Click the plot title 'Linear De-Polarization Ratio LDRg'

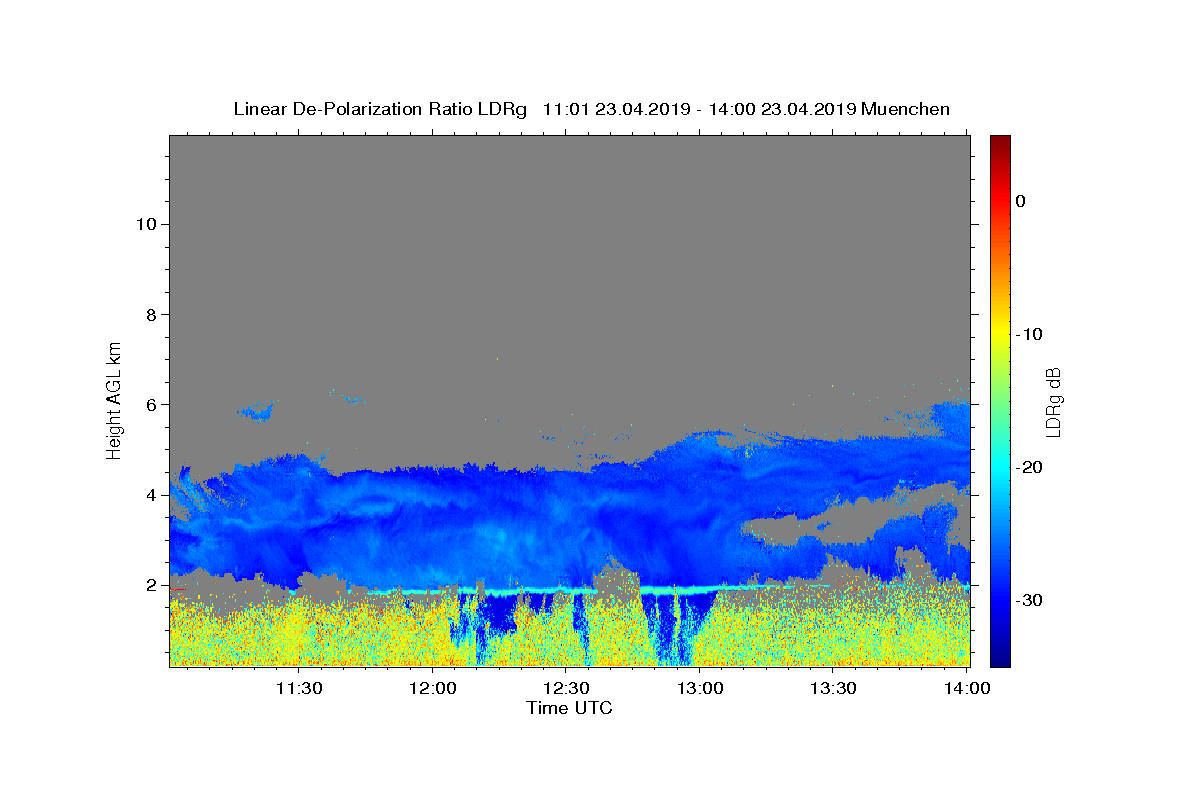pyautogui.click(x=380, y=109)
